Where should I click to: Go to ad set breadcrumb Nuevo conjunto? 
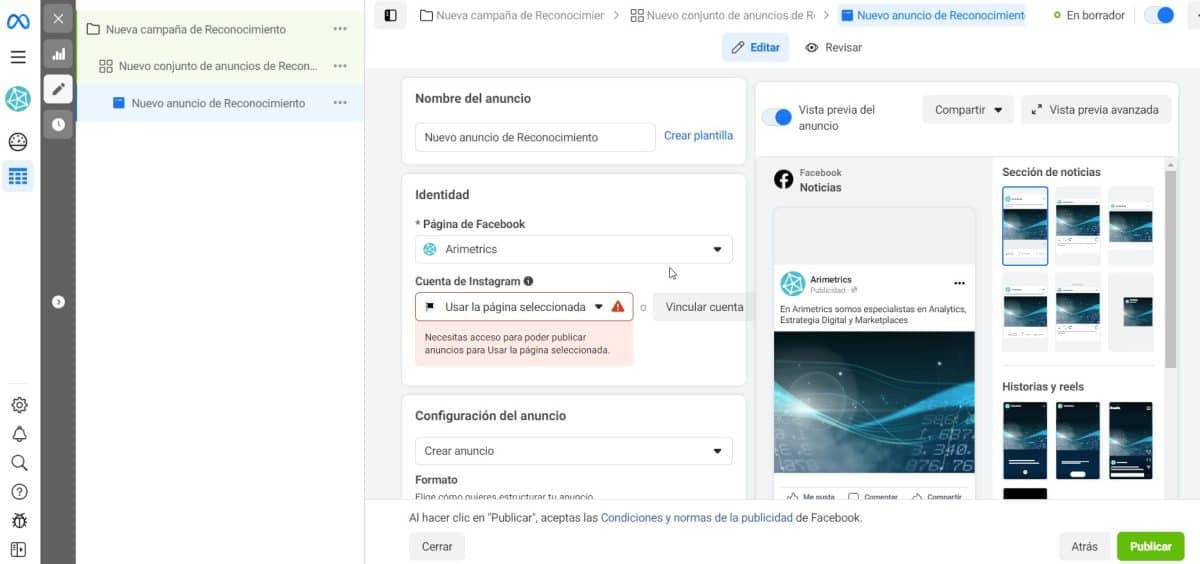723,15
